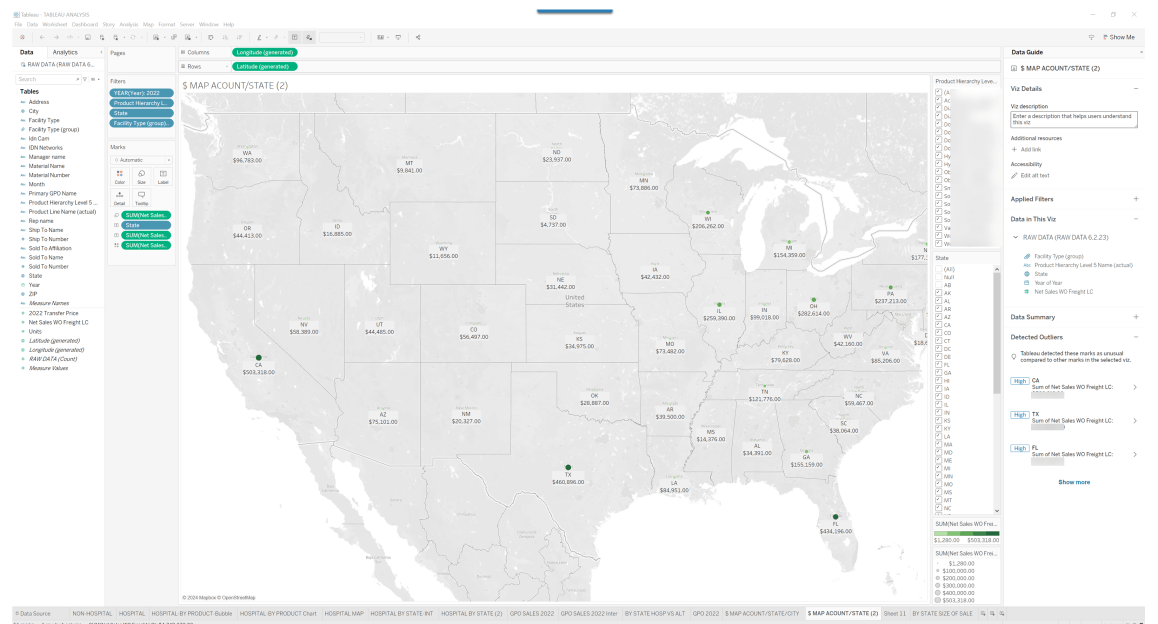The image size is (1158, 624).
Task: Open the Size control in Marks card
Action: click(141, 177)
